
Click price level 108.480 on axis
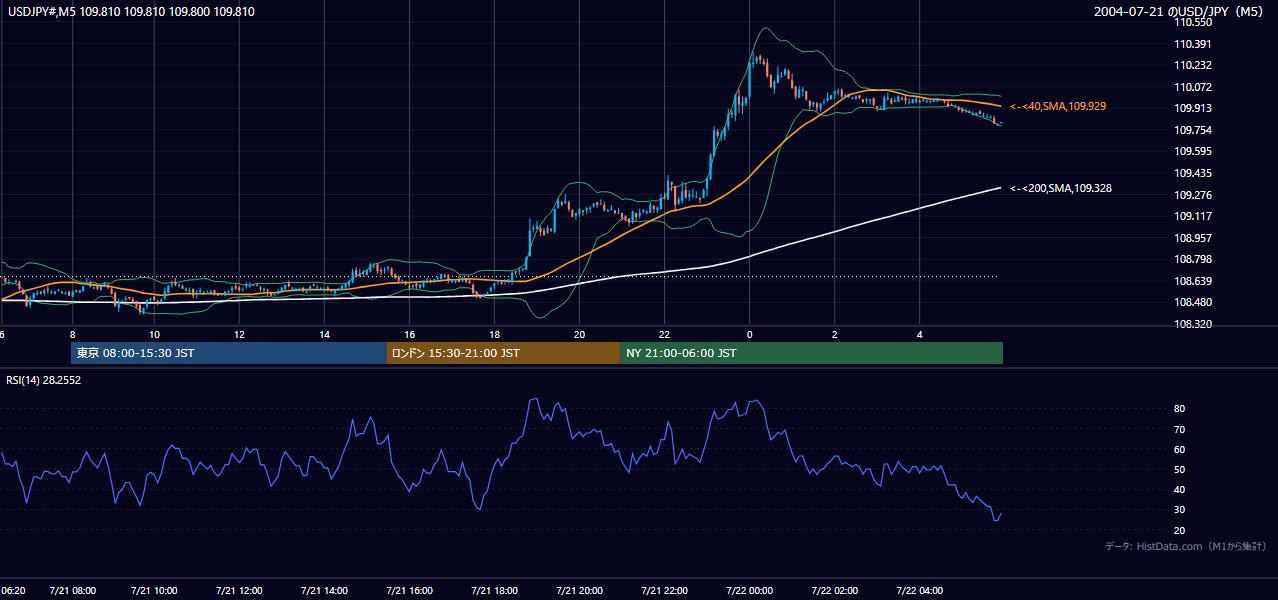[1192, 303]
